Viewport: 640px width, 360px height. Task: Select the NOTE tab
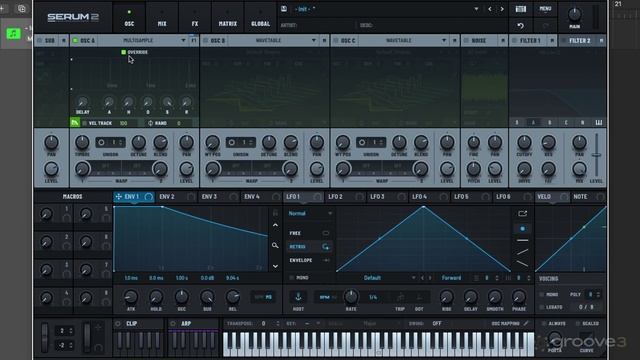pos(580,197)
